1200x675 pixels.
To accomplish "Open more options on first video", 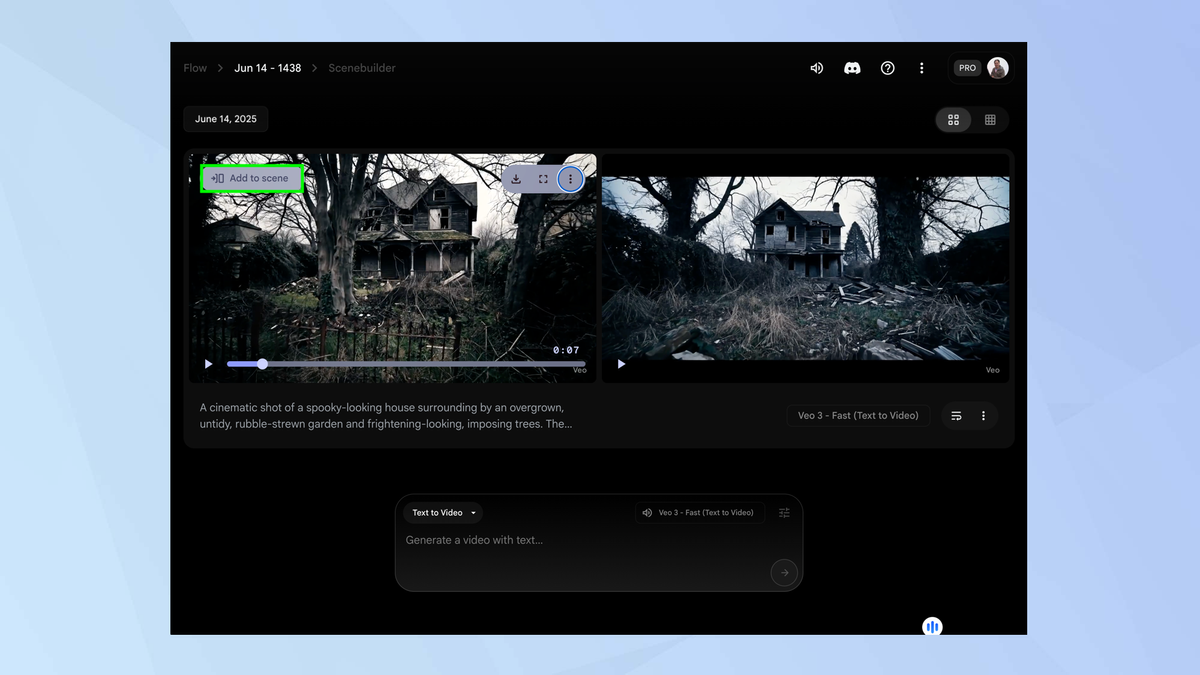I will pos(570,179).
